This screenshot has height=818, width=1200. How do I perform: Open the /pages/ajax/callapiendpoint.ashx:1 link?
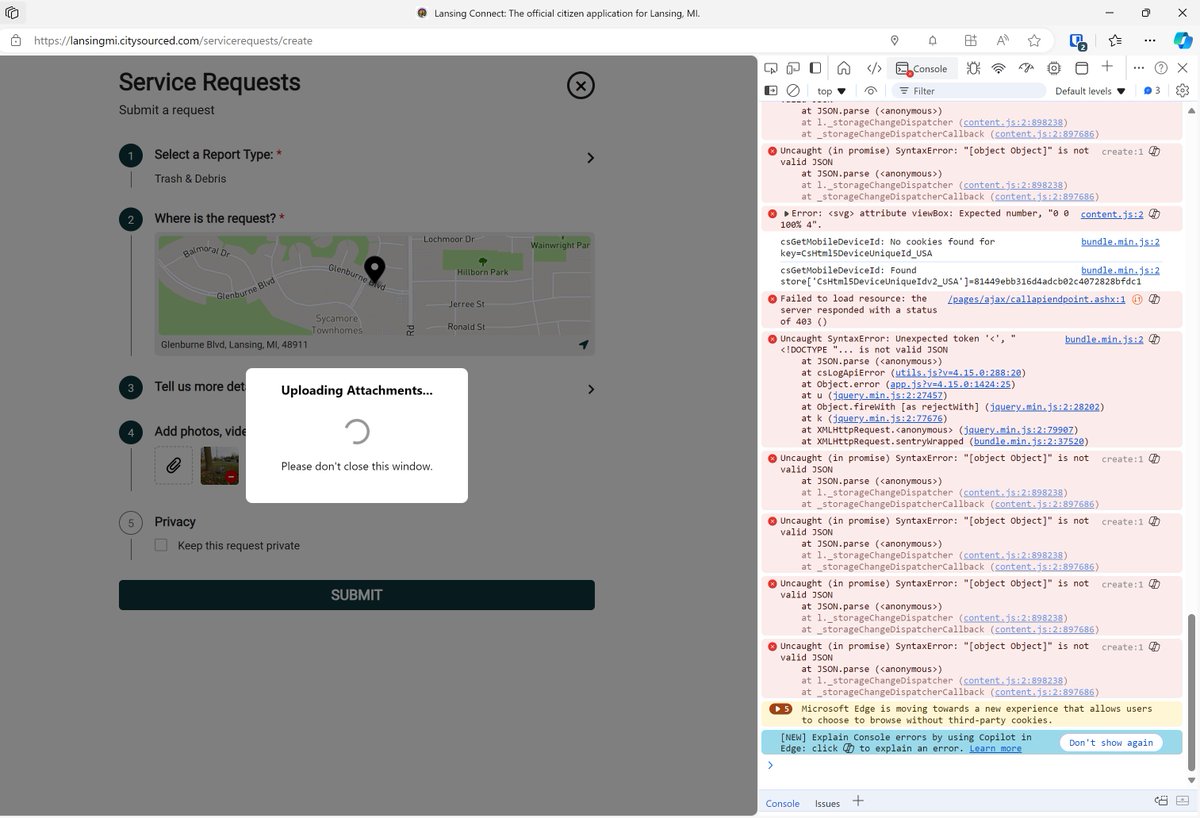1036,299
